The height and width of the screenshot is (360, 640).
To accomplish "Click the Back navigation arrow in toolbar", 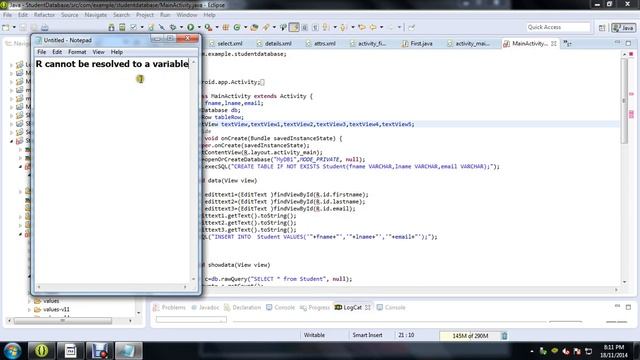I will pos(373,27).
